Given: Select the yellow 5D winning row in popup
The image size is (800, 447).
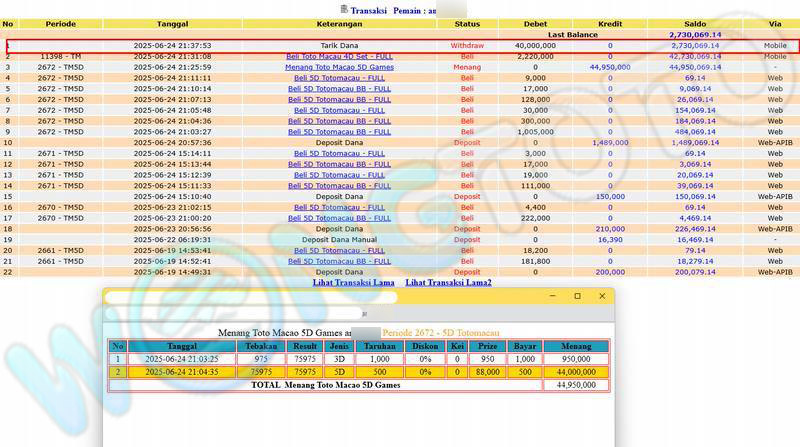Looking at the screenshot, I should pos(360,371).
